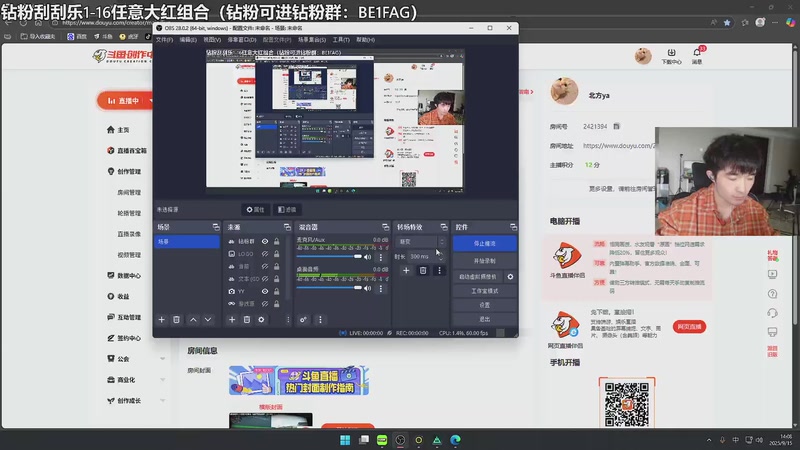
Task: Adjust the 麦克风/Aux volume slider
Action: click(x=329, y=257)
